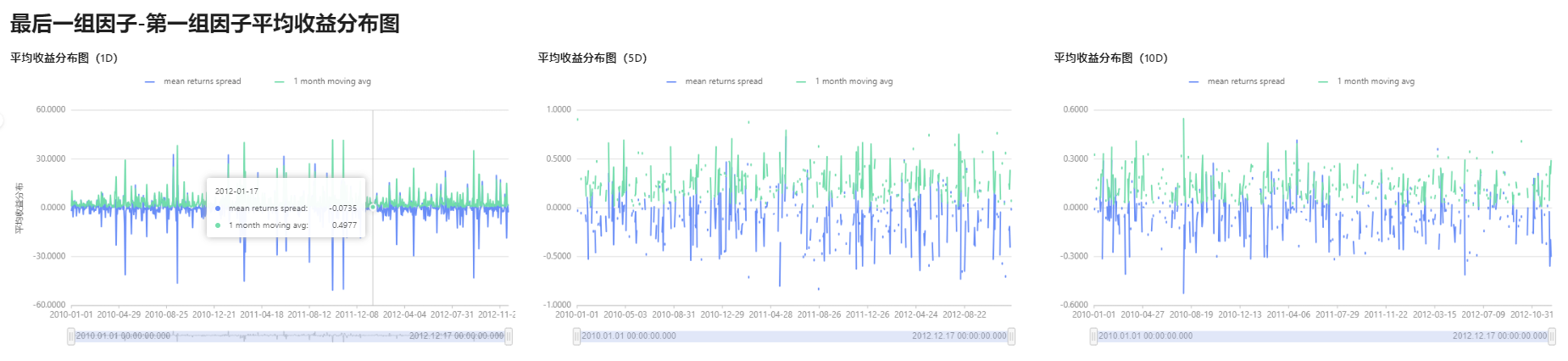Image resolution: width=1568 pixels, height=361 pixels.
Task: Click left zoom handle under 10D chart
Action: point(1094,336)
